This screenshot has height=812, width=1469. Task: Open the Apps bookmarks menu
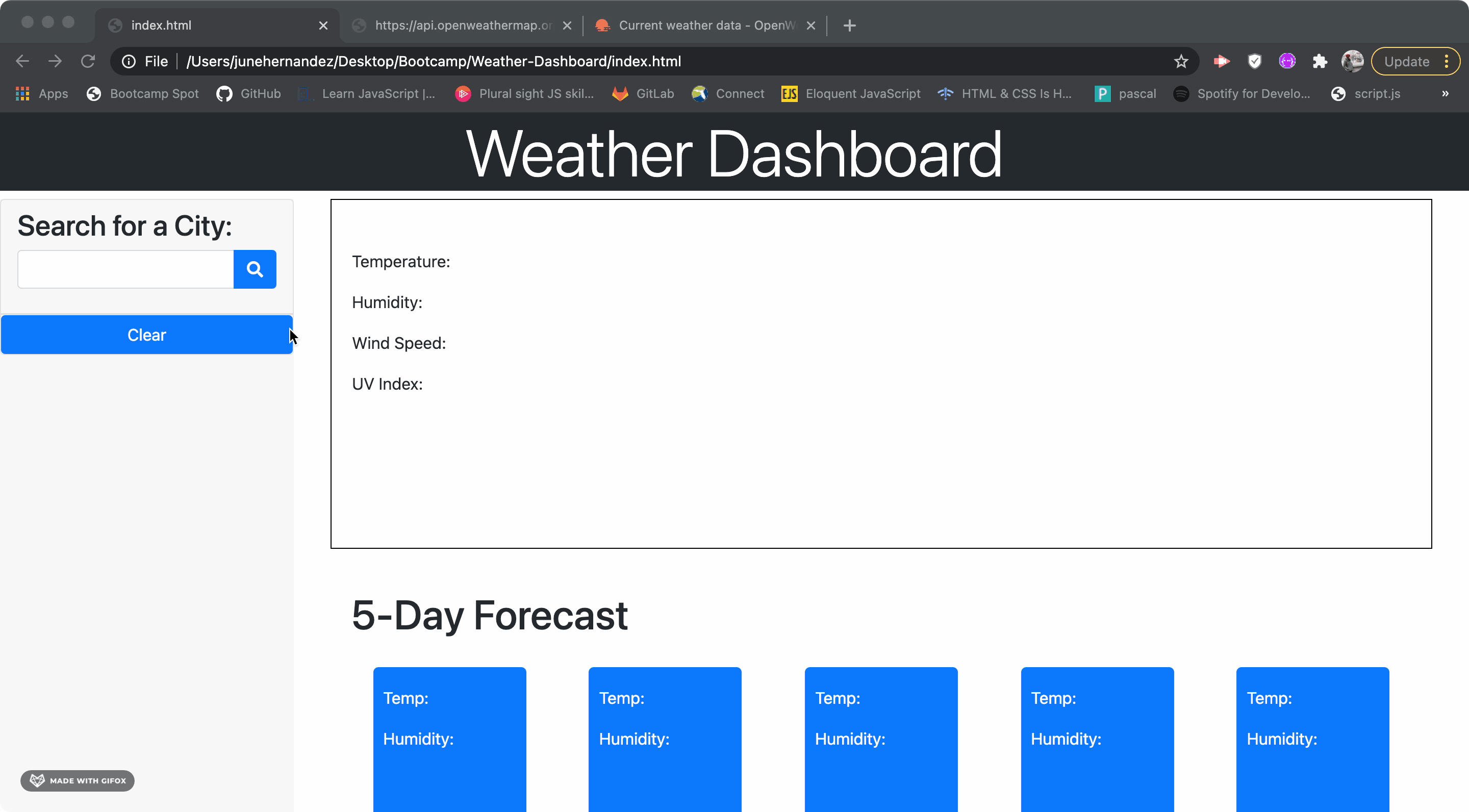(40, 93)
